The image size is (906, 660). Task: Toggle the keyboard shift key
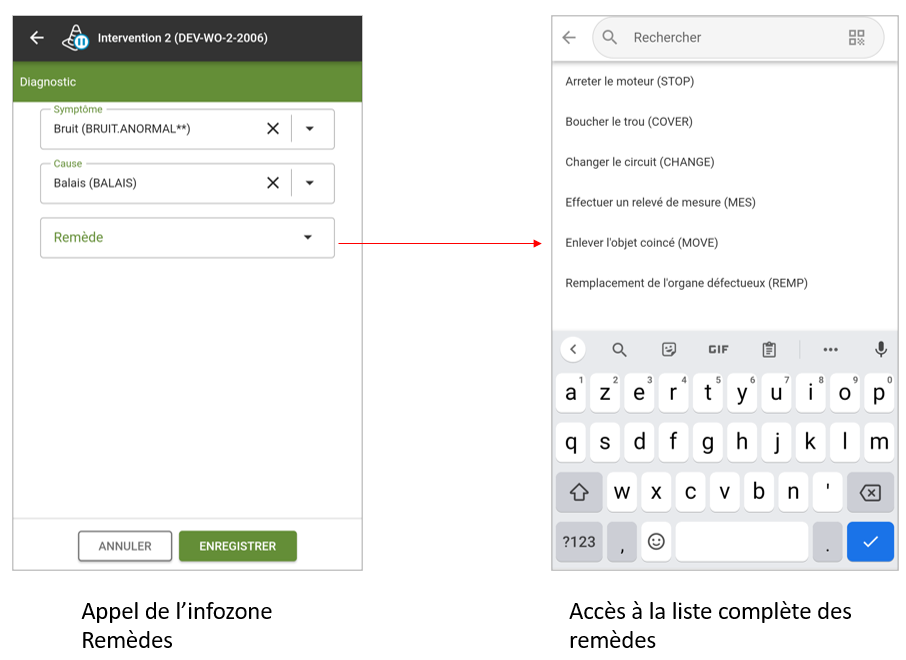click(579, 492)
